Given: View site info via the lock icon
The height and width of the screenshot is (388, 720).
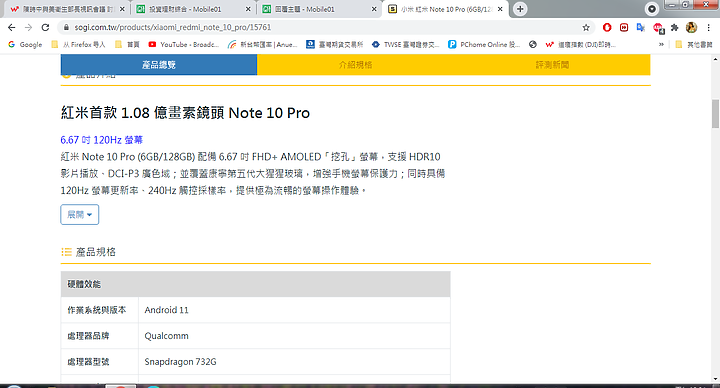Looking at the screenshot, I should pyautogui.click(x=66, y=28).
